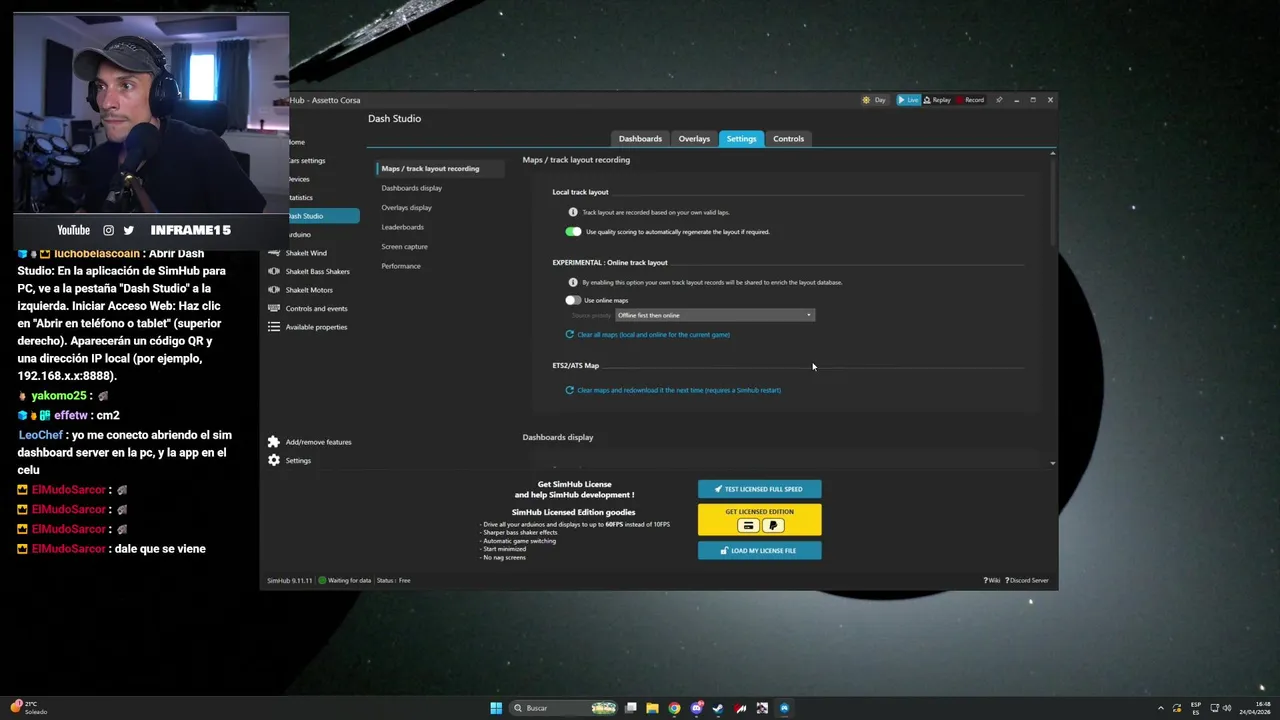The width and height of the screenshot is (1280, 720).
Task: Click info icon beside online layout sharing note
Action: click(x=573, y=282)
